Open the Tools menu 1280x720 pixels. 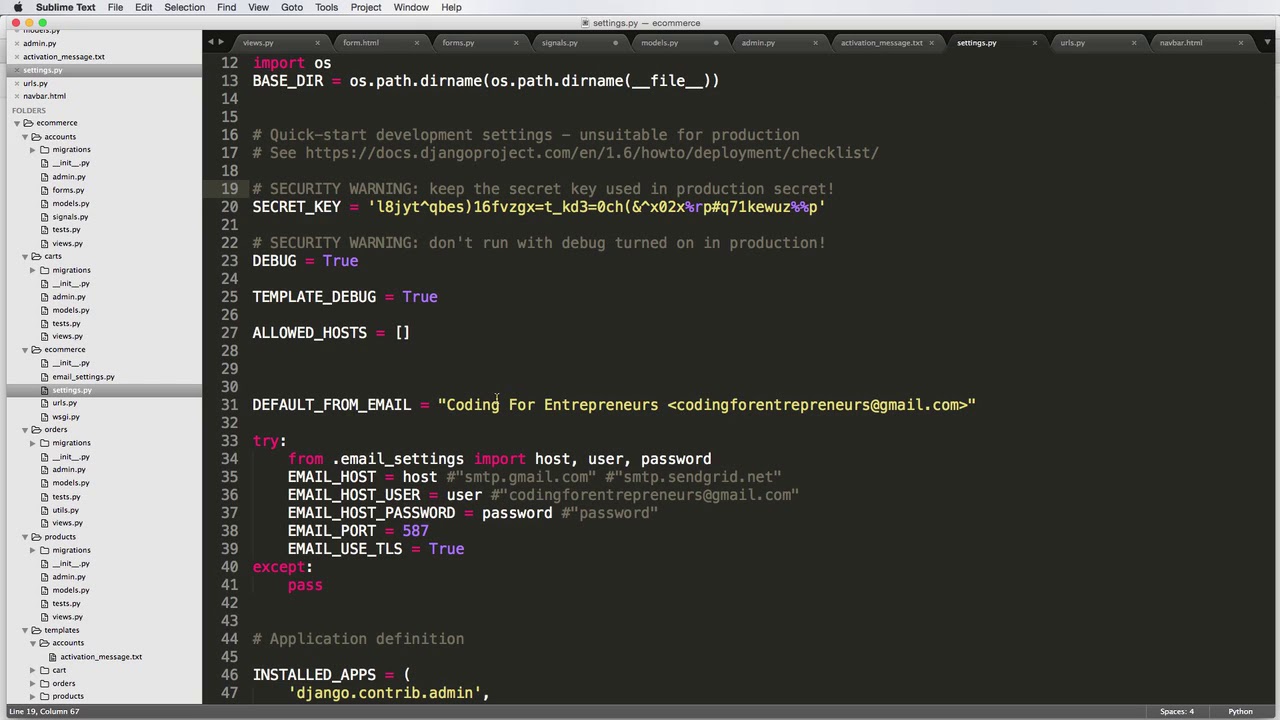[x=326, y=7]
